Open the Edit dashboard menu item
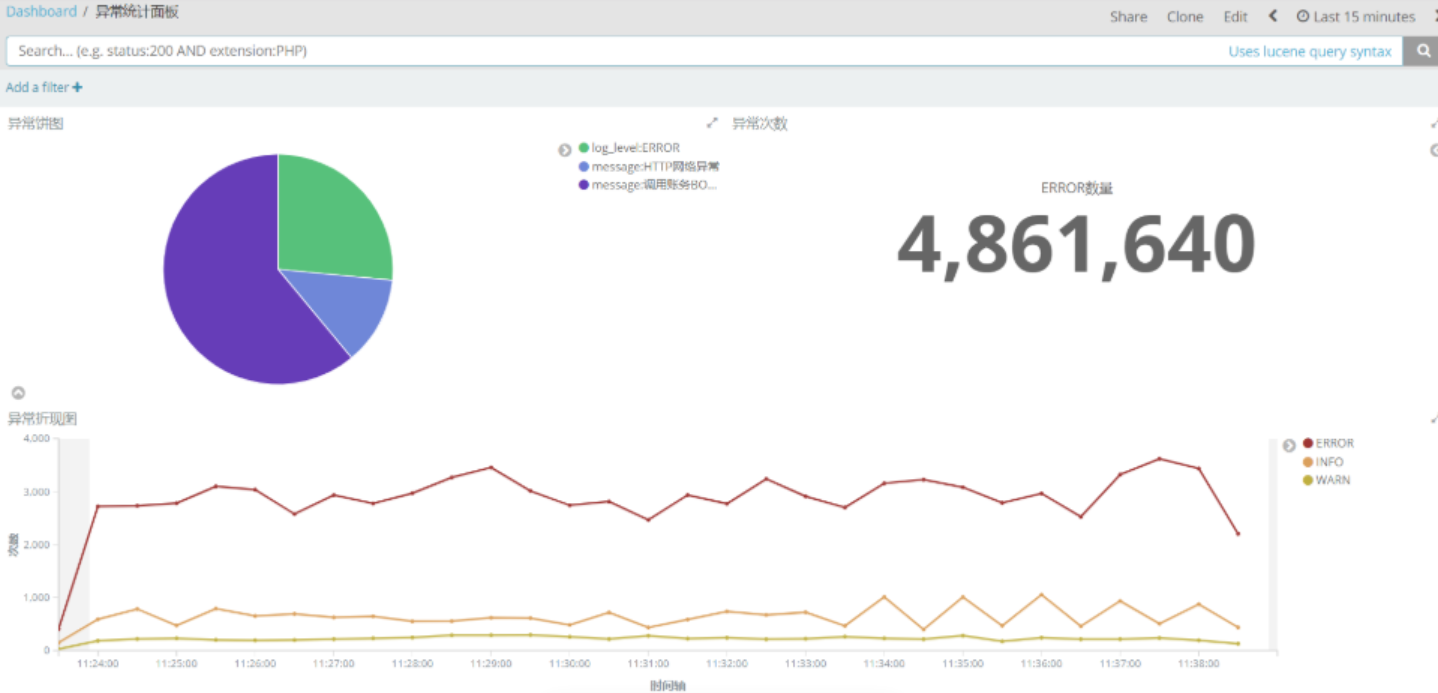This screenshot has width=1438, height=693. point(1235,17)
